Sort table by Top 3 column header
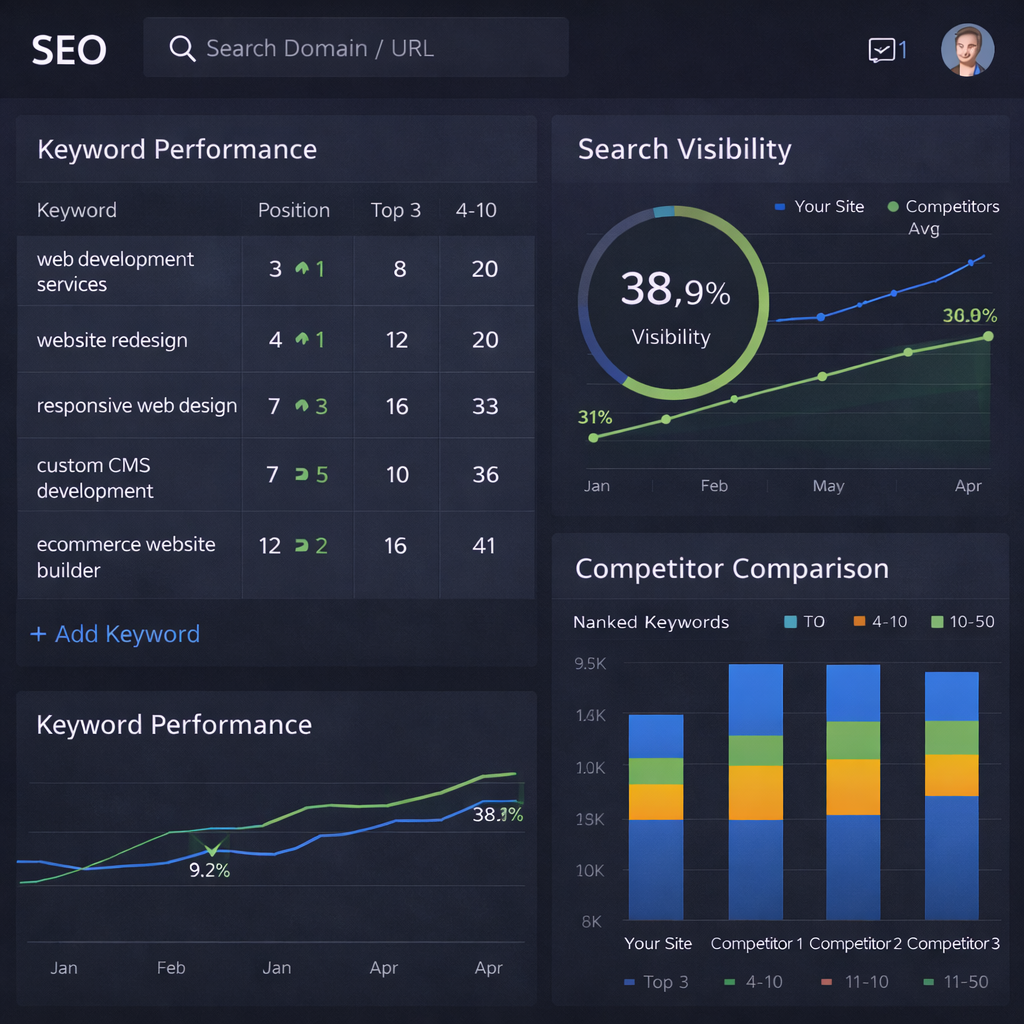This screenshot has width=1024, height=1024. pos(396,210)
